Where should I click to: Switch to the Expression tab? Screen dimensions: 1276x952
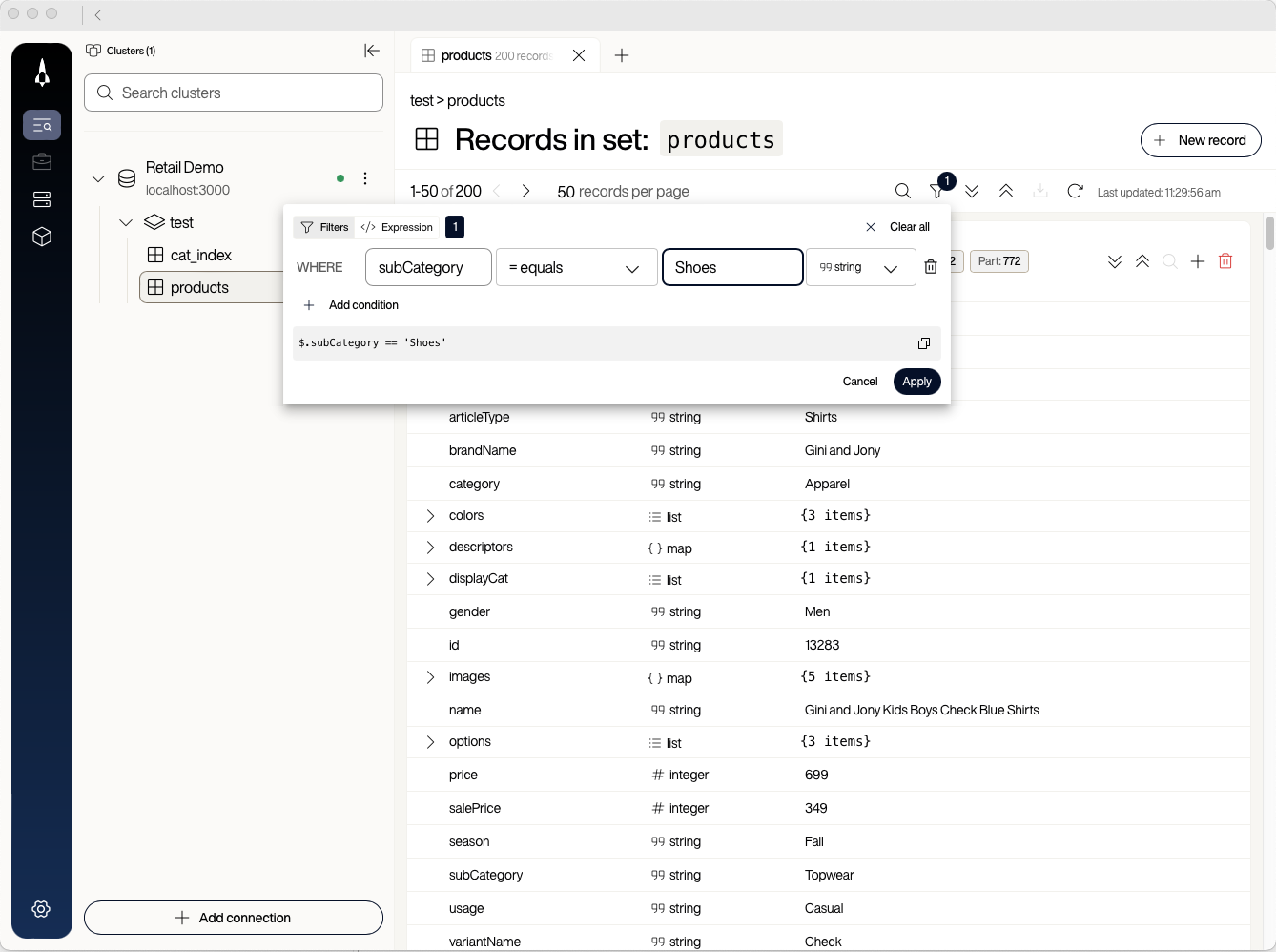coord(398,227)
